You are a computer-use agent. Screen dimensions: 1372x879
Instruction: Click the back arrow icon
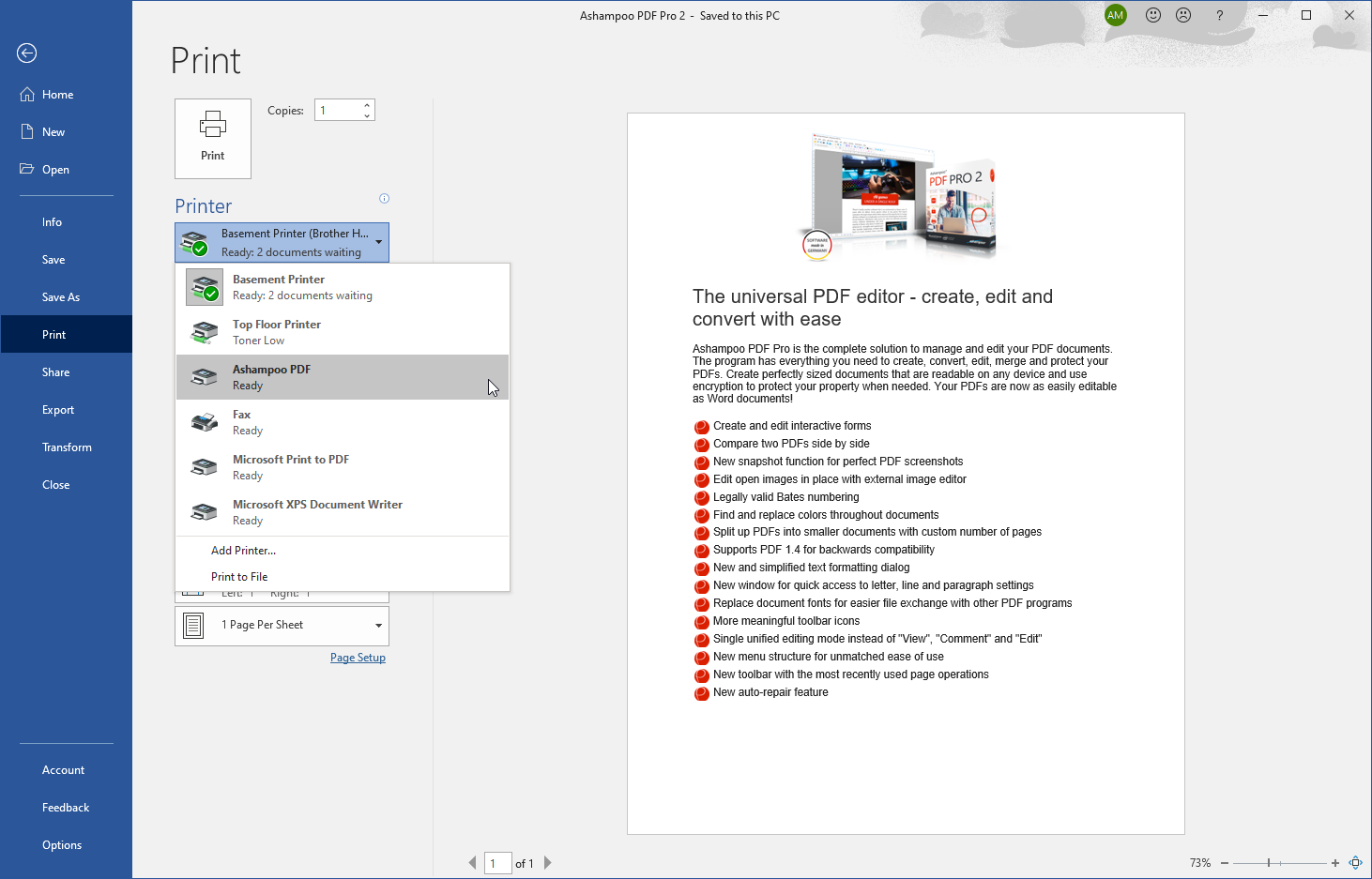(x=27, y=53)
